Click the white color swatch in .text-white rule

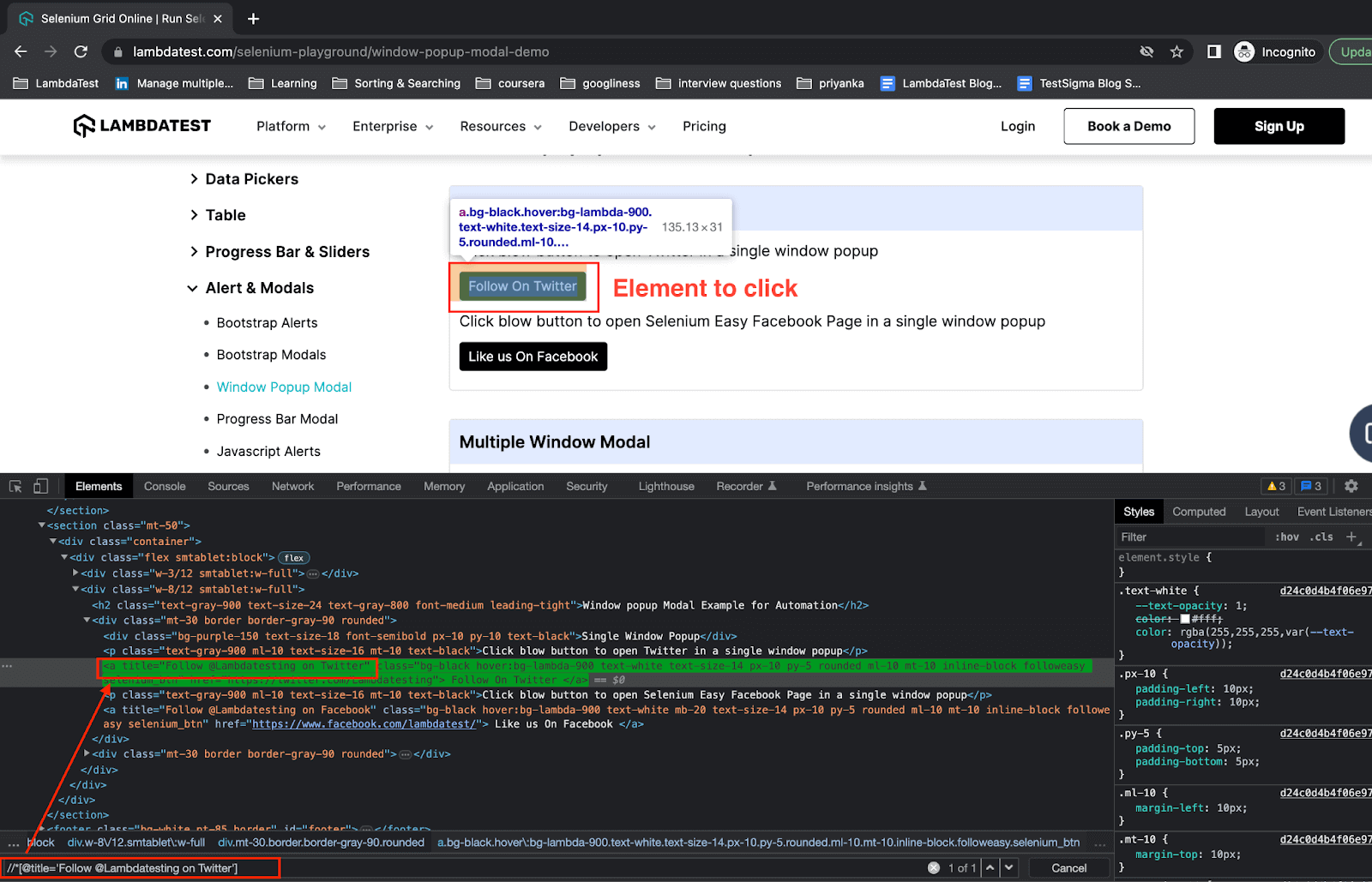(x=1185, y=619)
